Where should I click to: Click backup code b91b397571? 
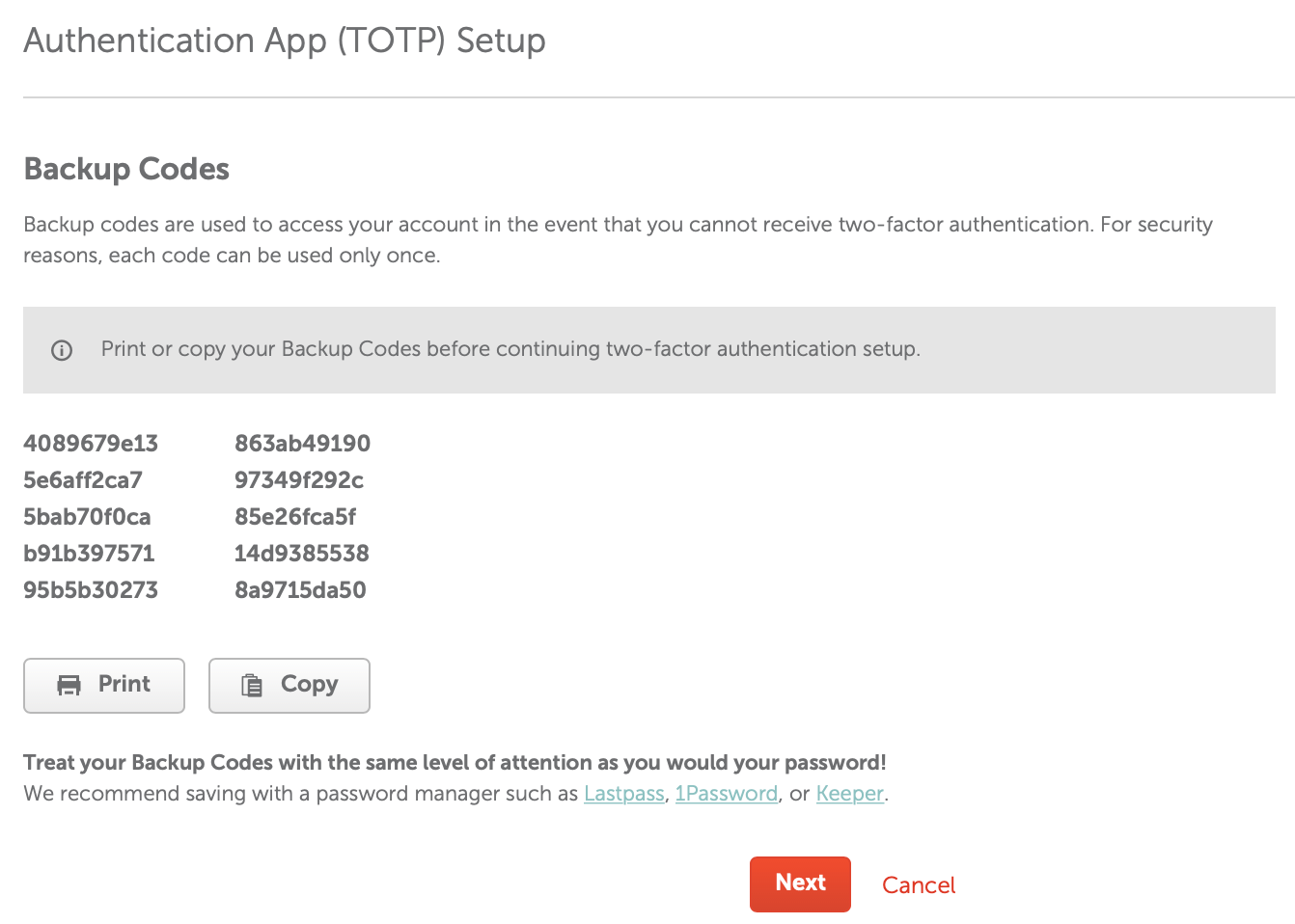pyautogui.click(x=89, y=554)
